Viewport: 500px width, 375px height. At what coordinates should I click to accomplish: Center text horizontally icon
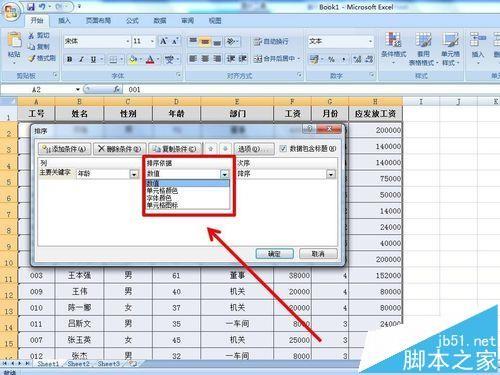point(205,59)
